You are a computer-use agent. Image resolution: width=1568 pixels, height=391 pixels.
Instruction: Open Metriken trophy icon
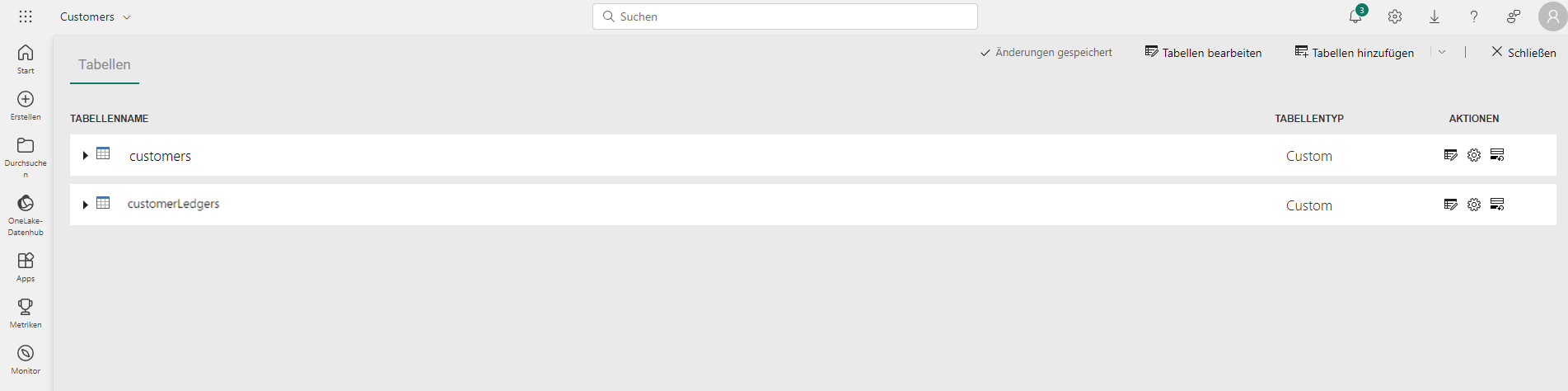point(26,313)
